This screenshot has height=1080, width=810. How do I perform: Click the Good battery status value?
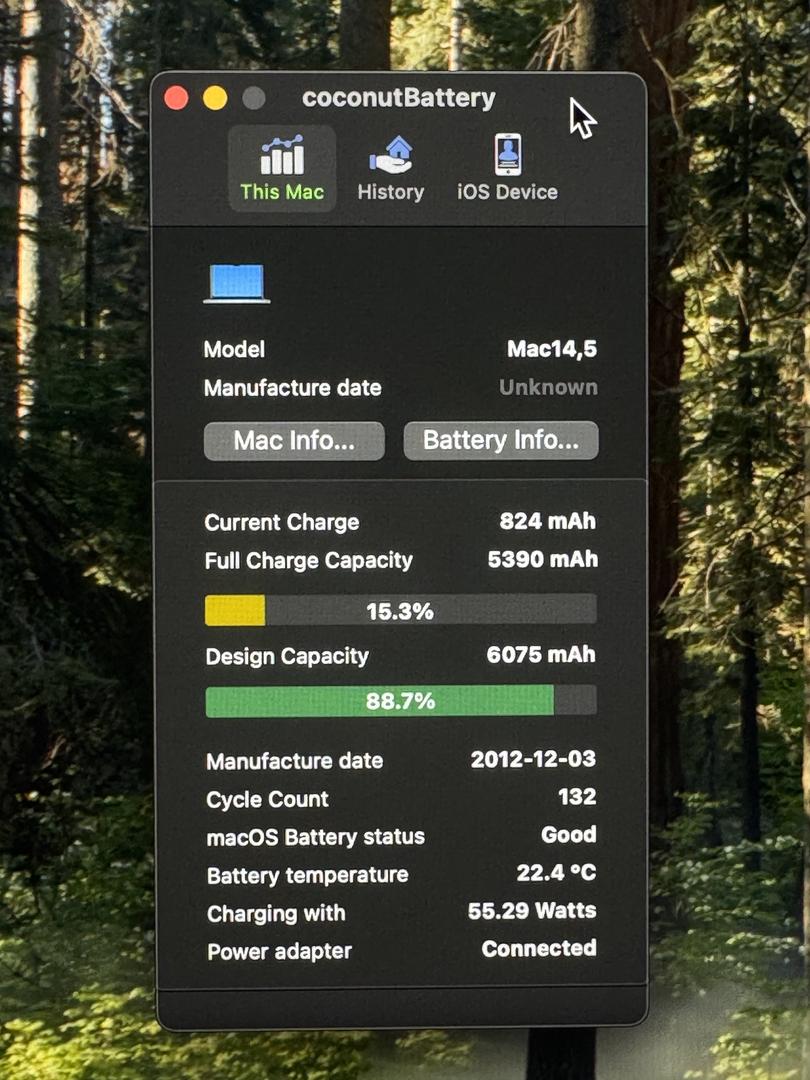569,835
